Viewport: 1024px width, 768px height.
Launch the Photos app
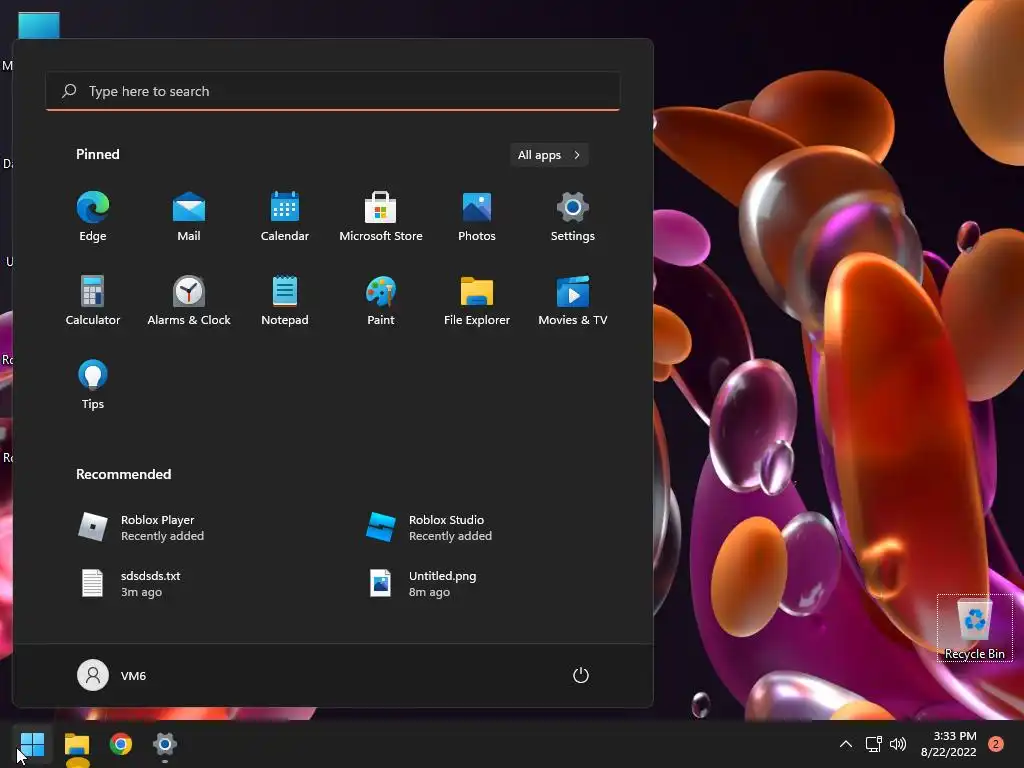(477, 217)
